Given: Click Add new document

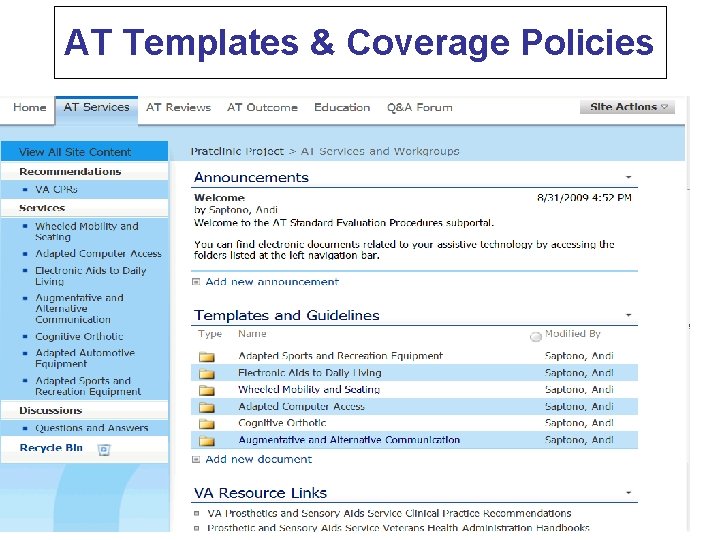Looking at the screenshot, I should (259, 459).
